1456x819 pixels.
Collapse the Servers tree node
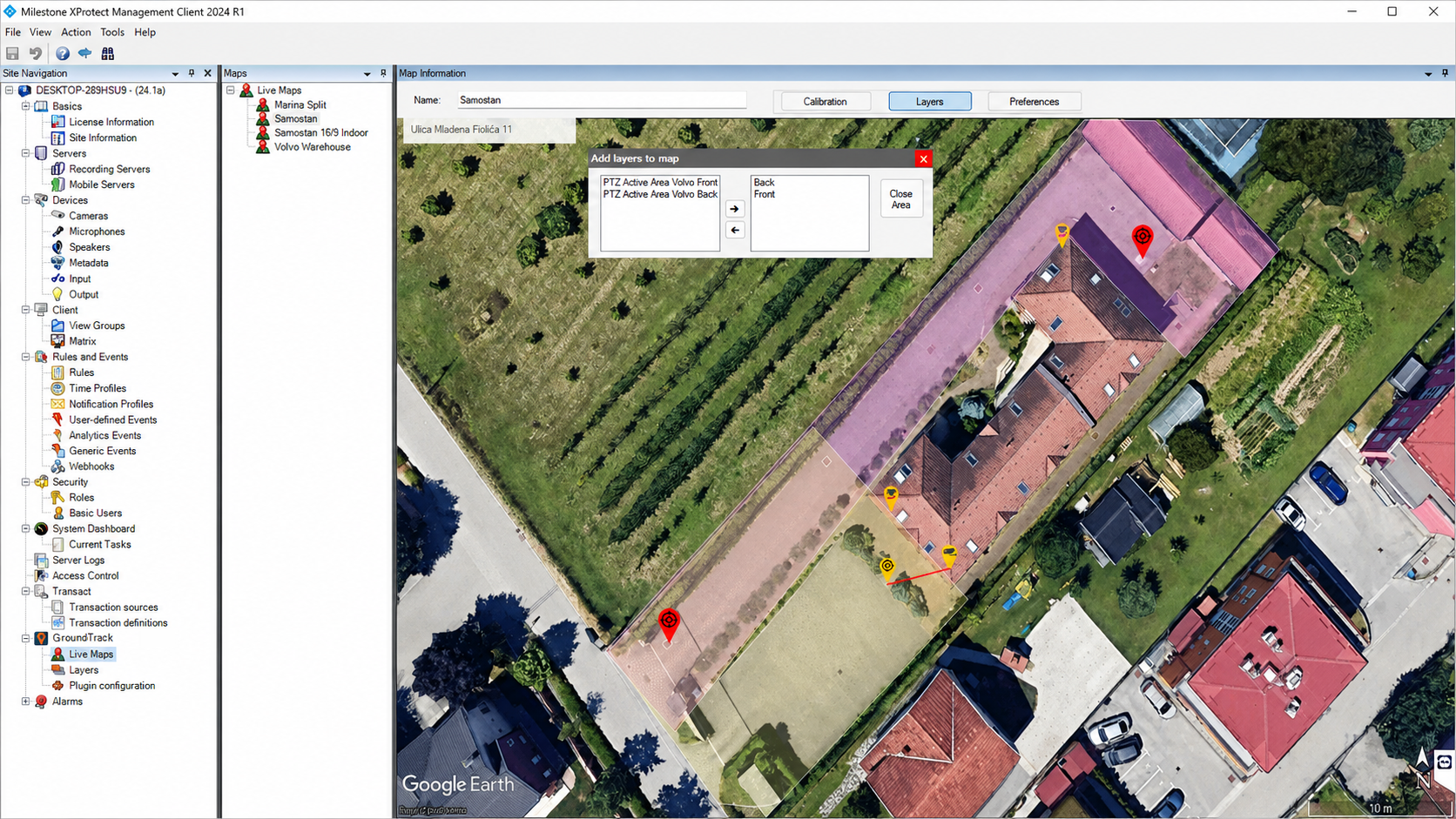click(x=26, y=153)
